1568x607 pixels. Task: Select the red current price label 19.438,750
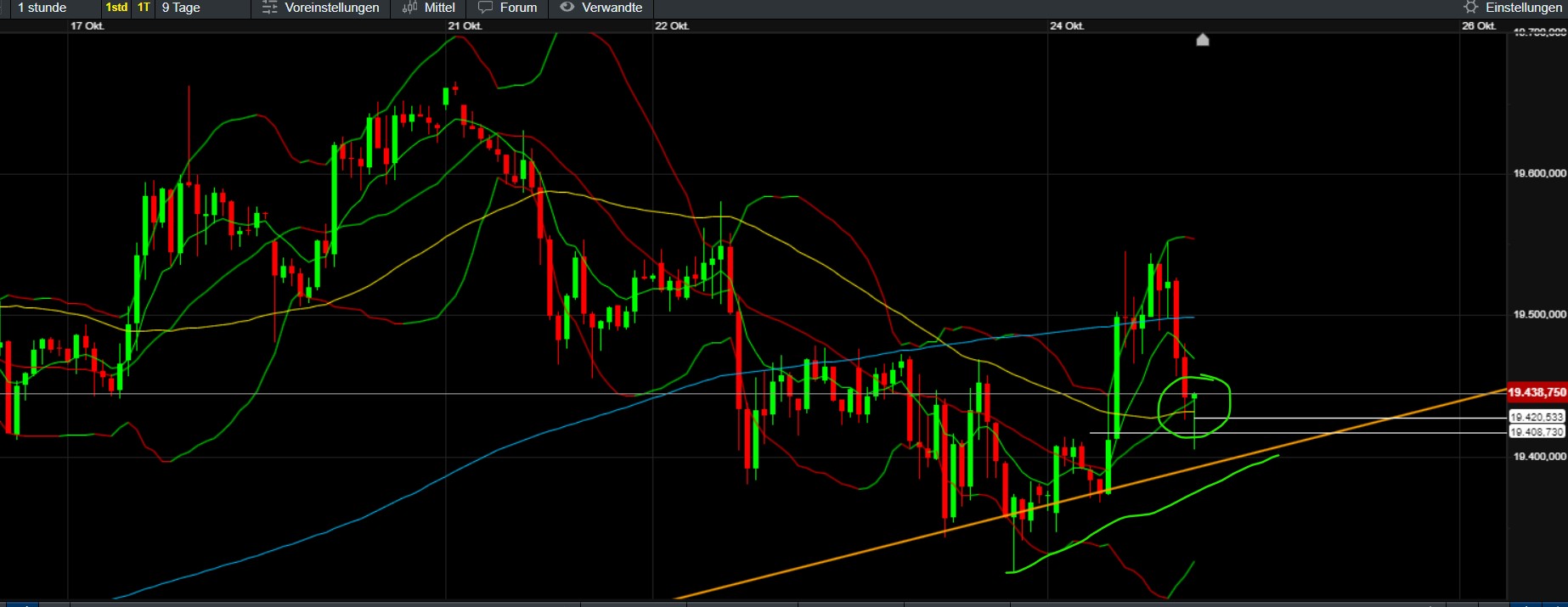[1537, 392]
